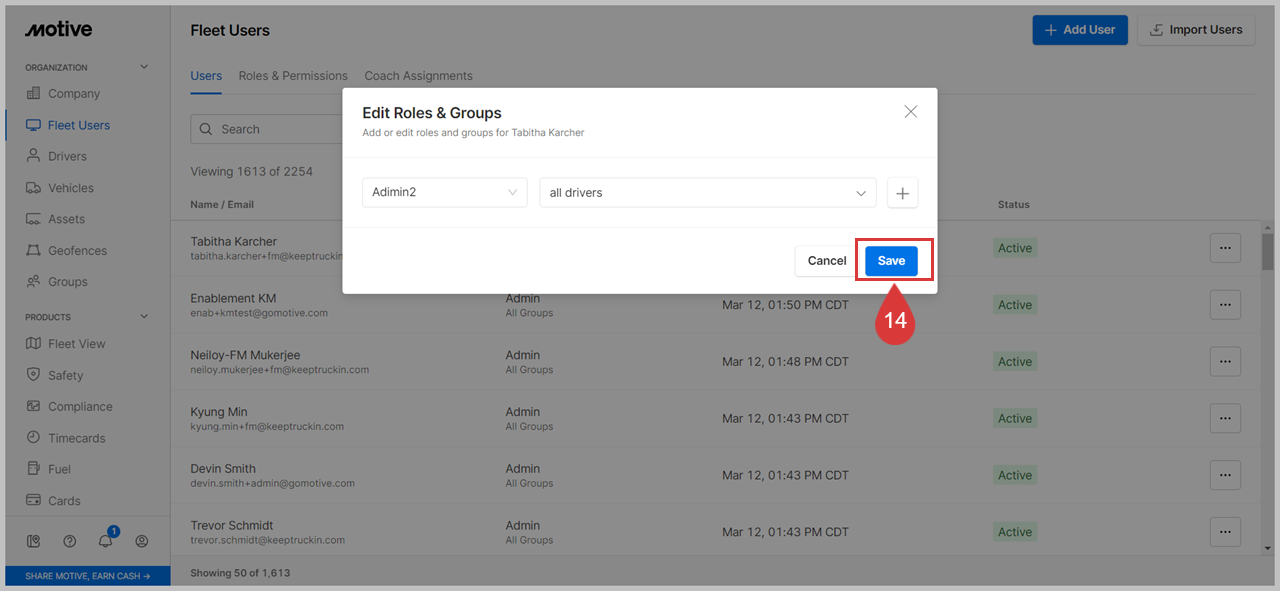Select user name Devin Smith

click(x=223, y=468)
